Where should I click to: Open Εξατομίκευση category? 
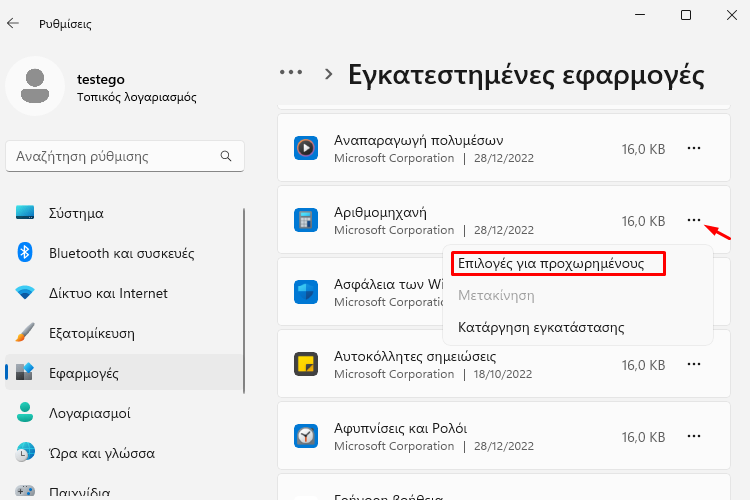pyautogui.click(x=124, y=333)
